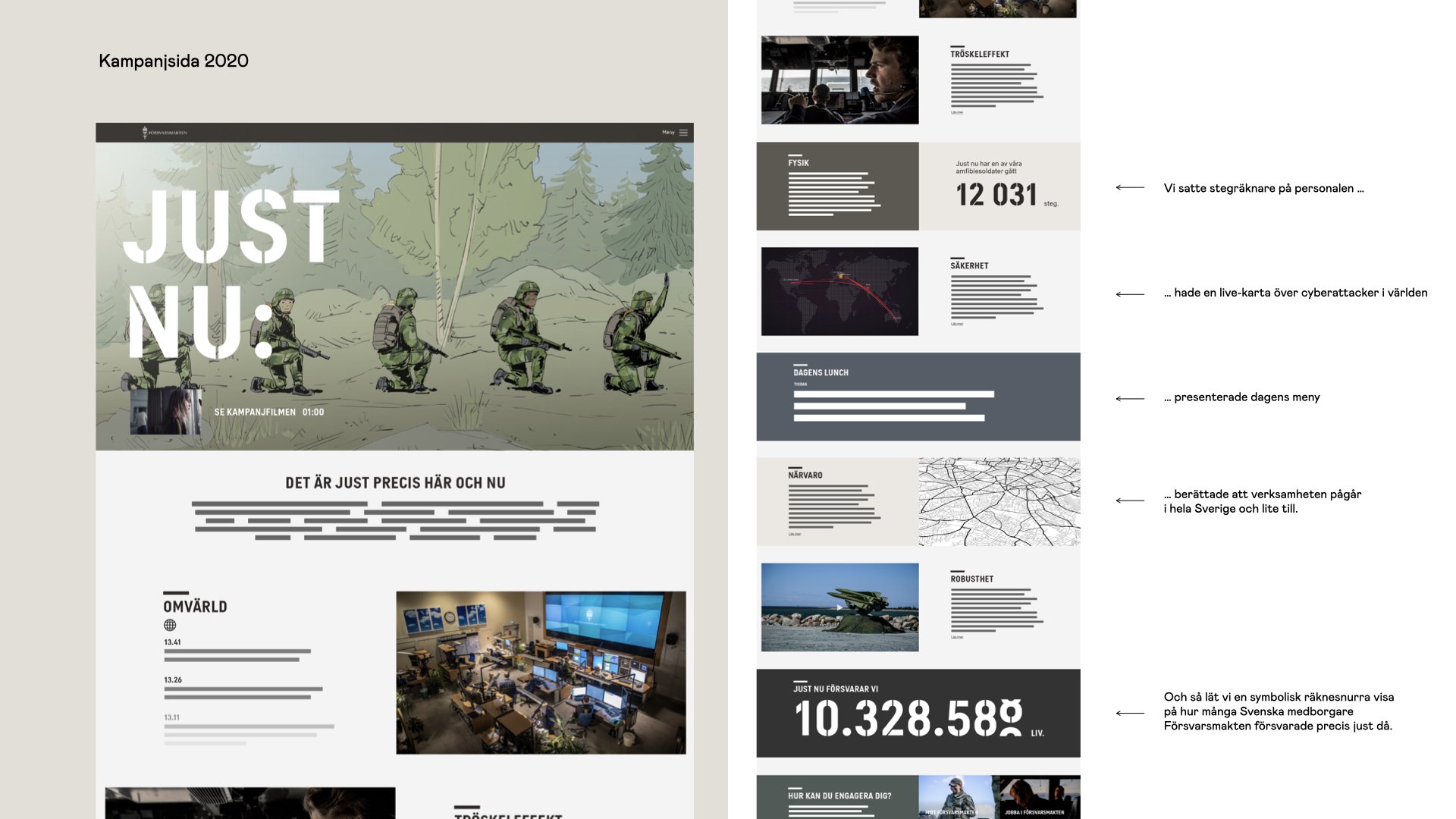Click 'Läs mer' under TRÖSKELEFFEKT

[957, 112]
